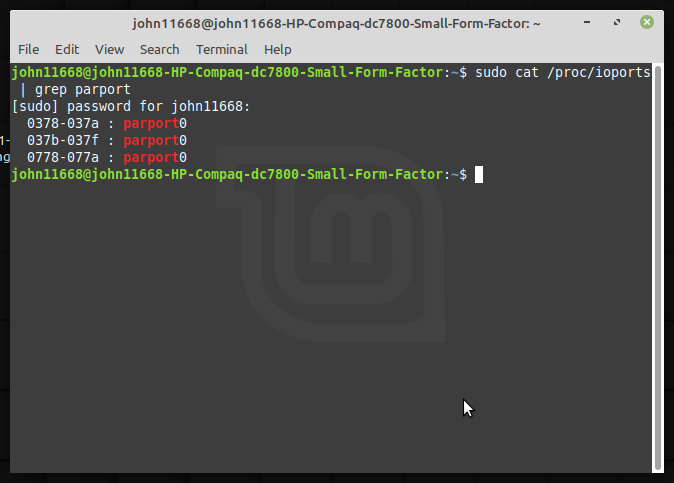Open the File menu
The width and height of the screenshot is (674, 483).
coord(28,50)
